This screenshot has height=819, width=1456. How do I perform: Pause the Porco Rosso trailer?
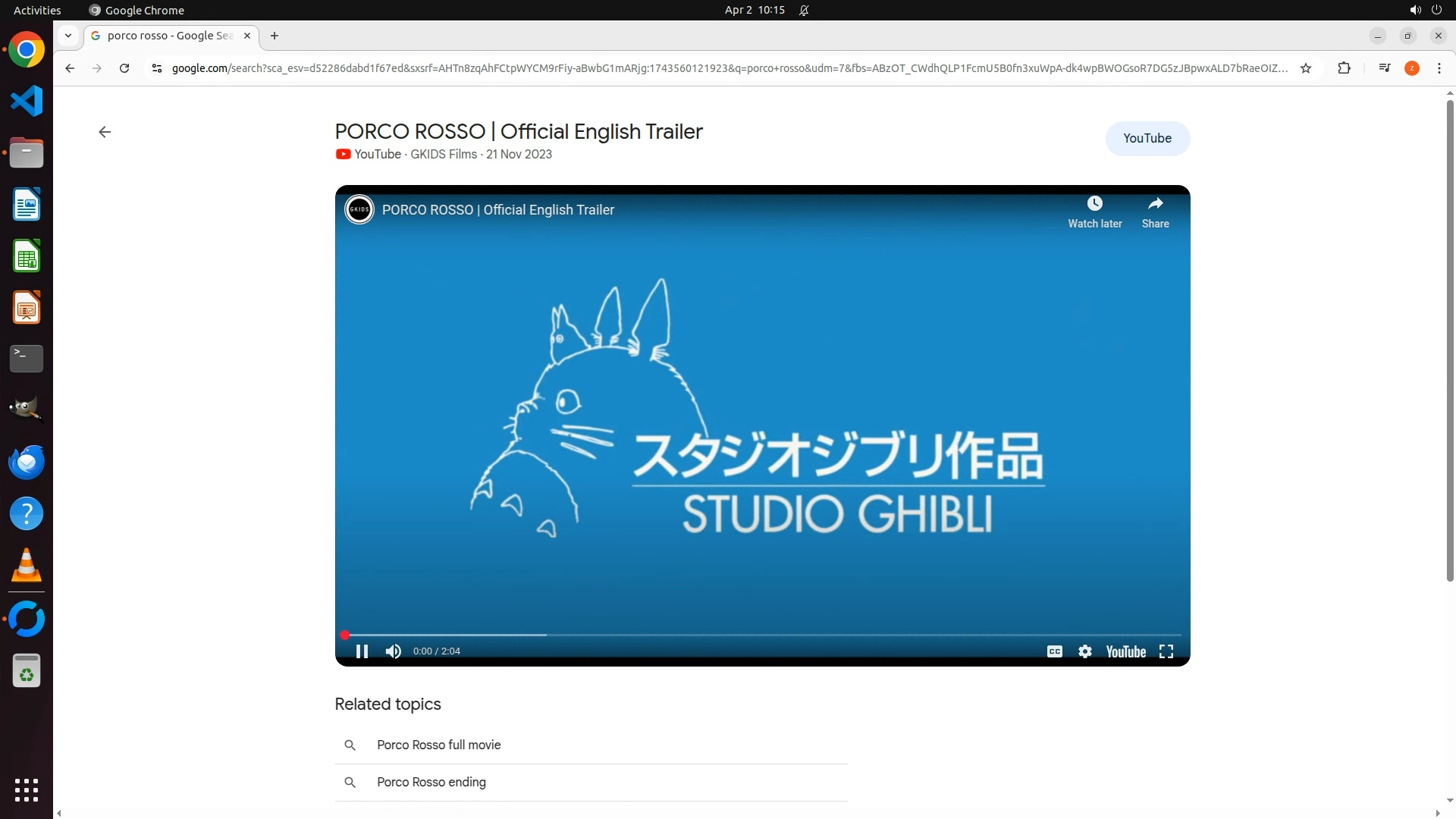tap(362, 651)
